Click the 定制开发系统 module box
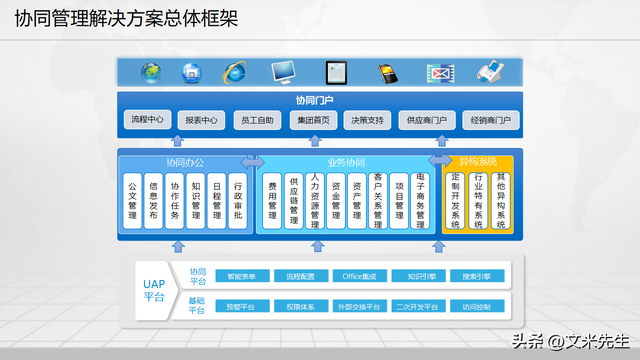This screenshot has height=360, width=640. click(x=455, y=200)
